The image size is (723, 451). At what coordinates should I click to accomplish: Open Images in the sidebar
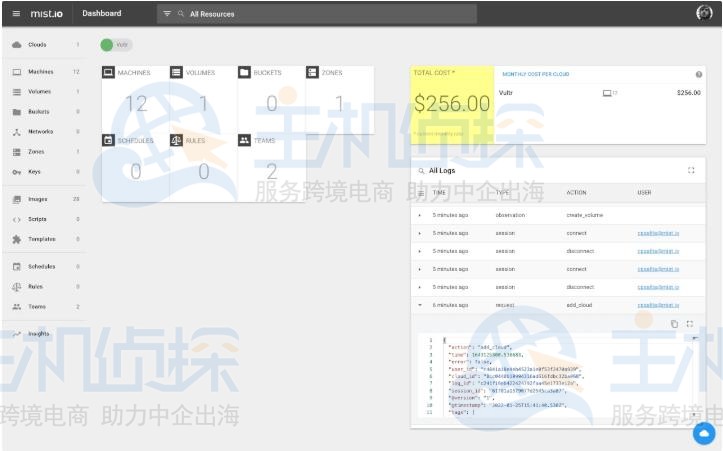pos(45,199)
